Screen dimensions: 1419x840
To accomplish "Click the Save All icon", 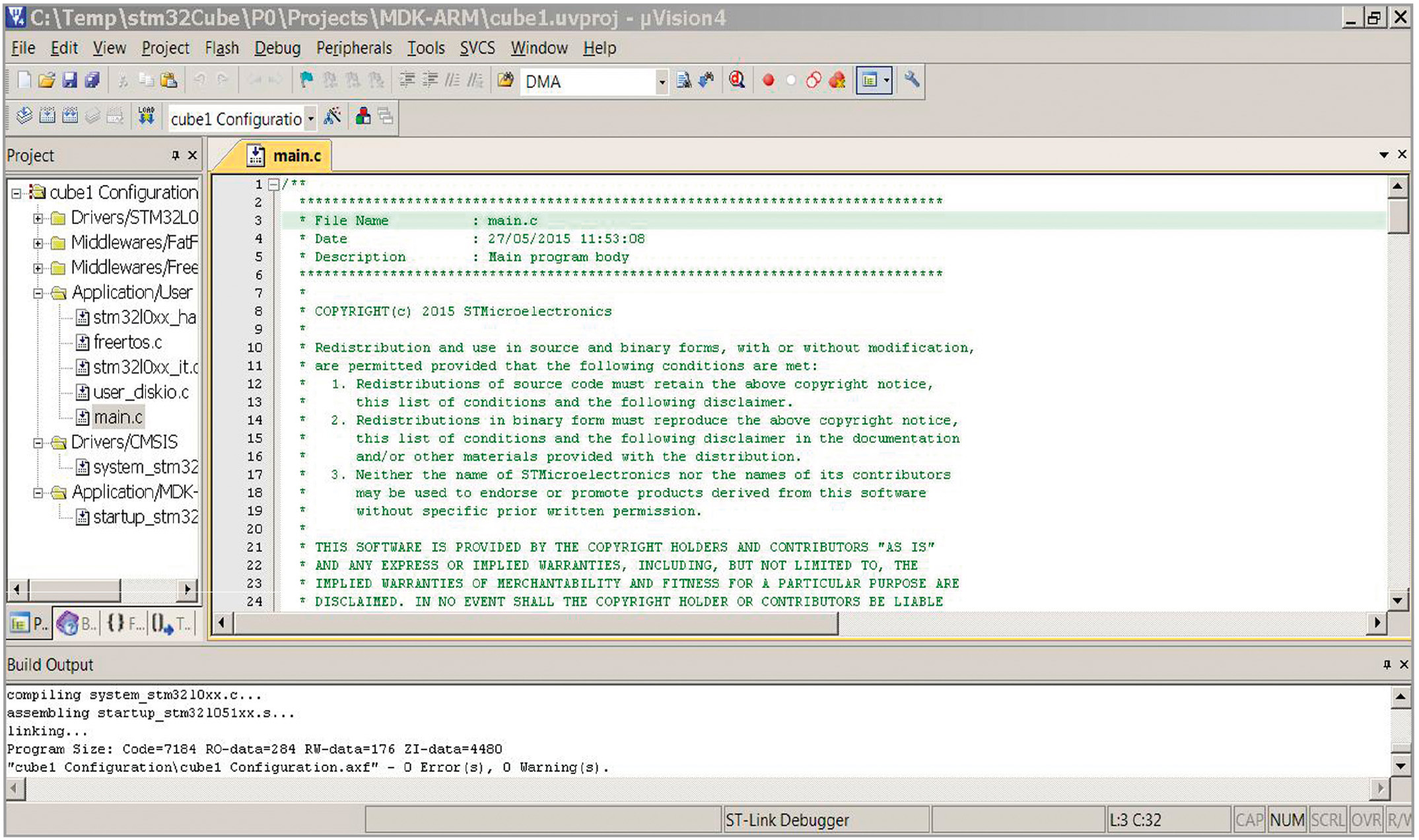I will tap(92, 81).
